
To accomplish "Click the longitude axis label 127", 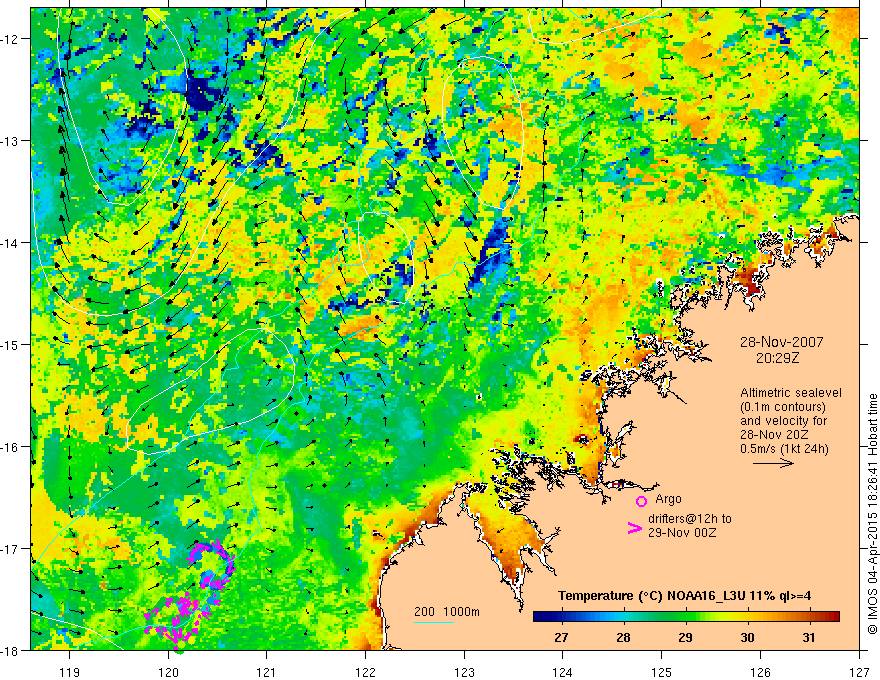I will [859, 672].
